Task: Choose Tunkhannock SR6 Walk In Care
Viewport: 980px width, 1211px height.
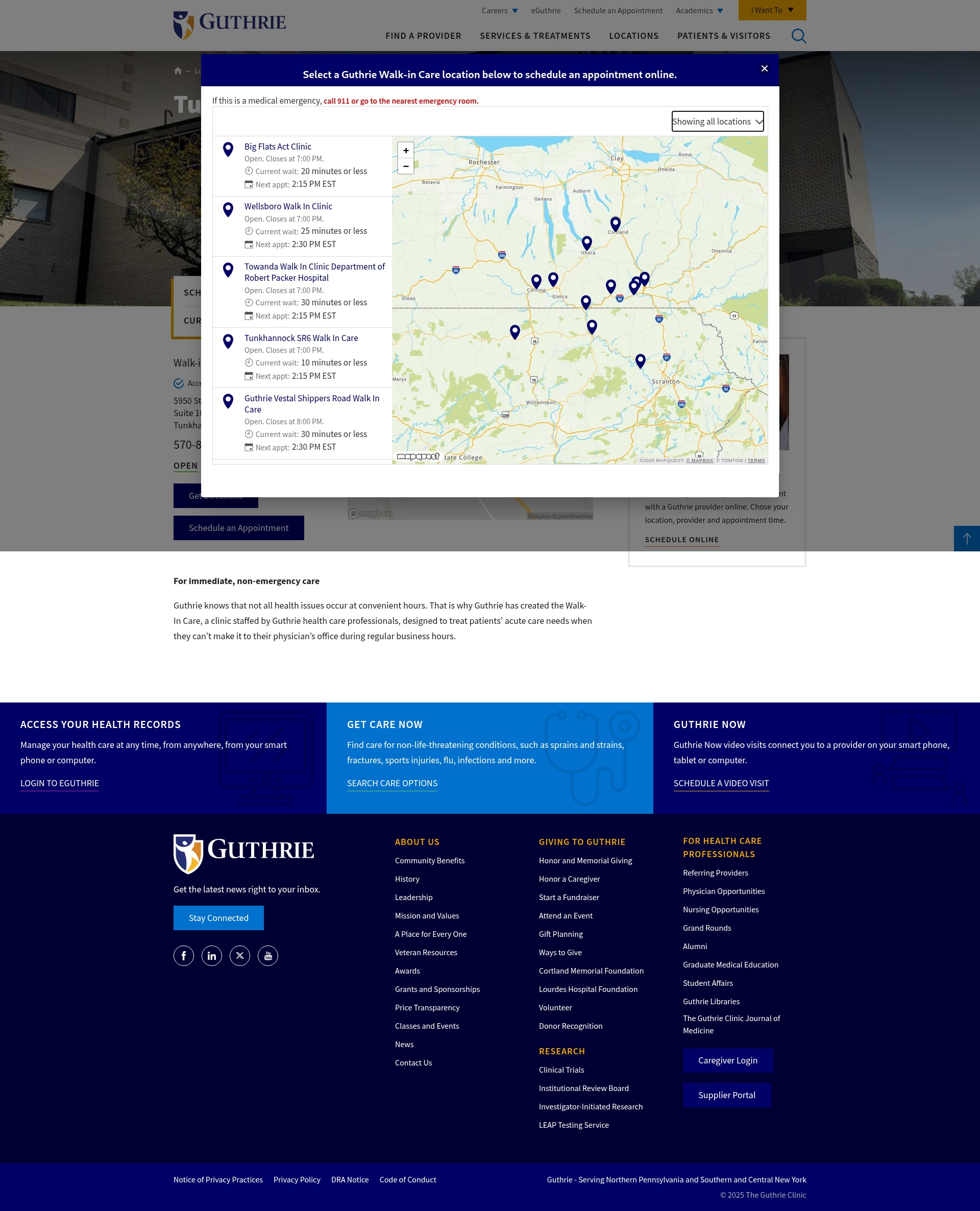Action: tap(301, 337)
